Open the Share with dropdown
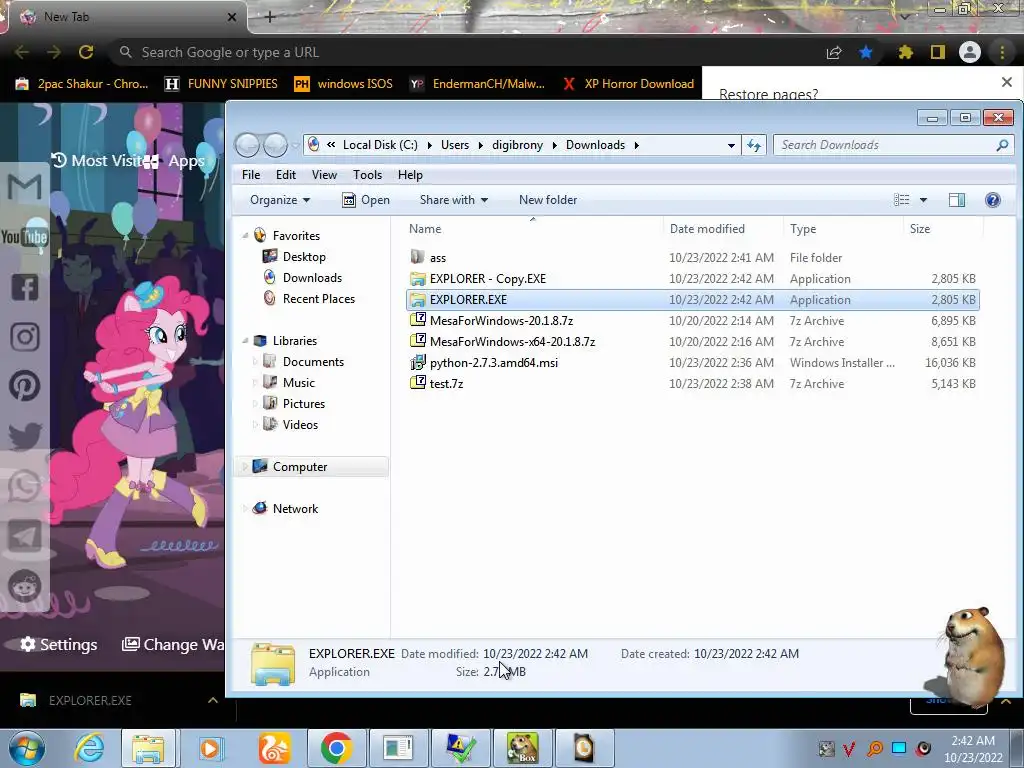This screenshot has height=768, width=1024. pos(454,200)
